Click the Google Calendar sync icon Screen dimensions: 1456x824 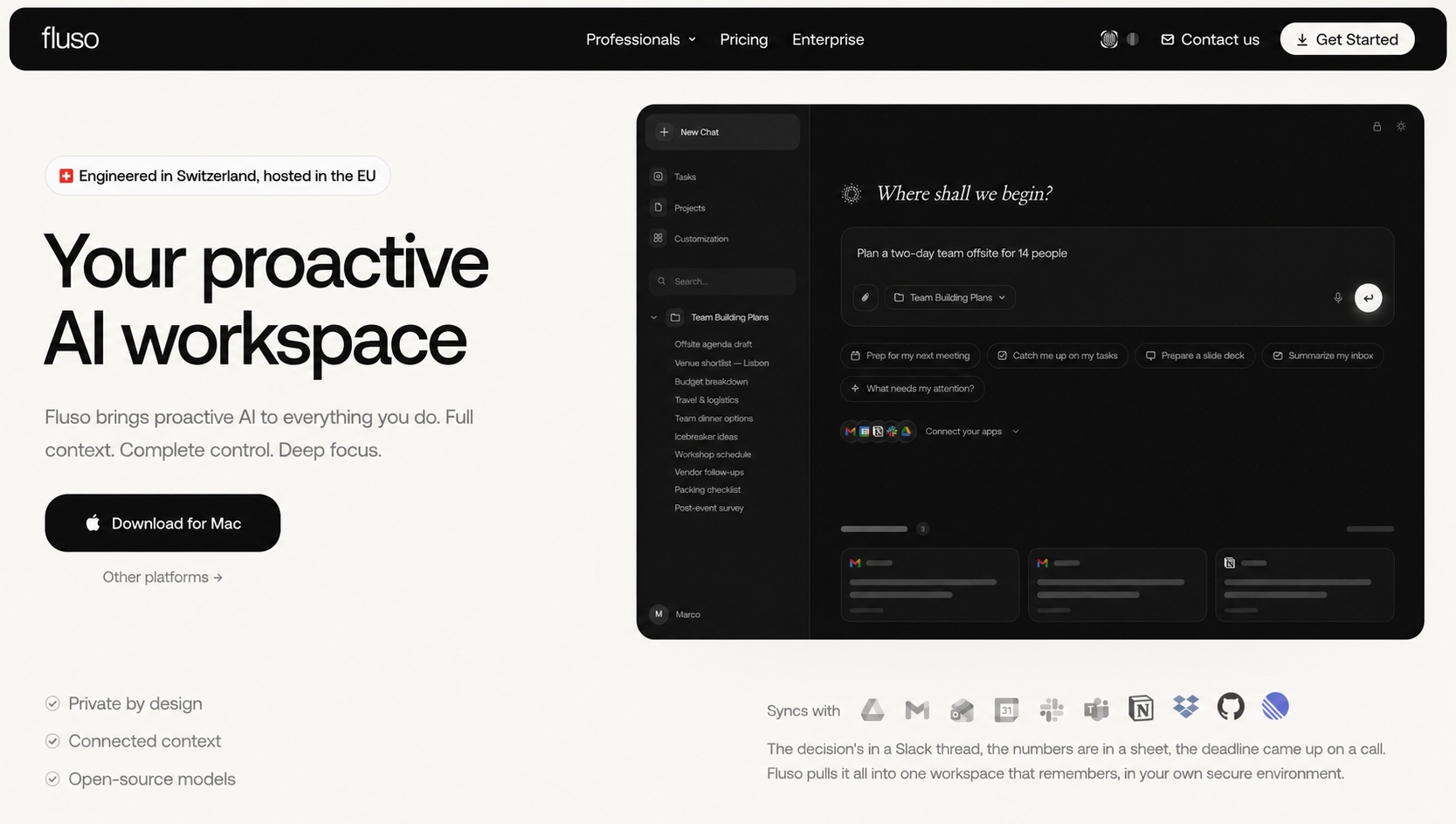(x=1006, y=710)
